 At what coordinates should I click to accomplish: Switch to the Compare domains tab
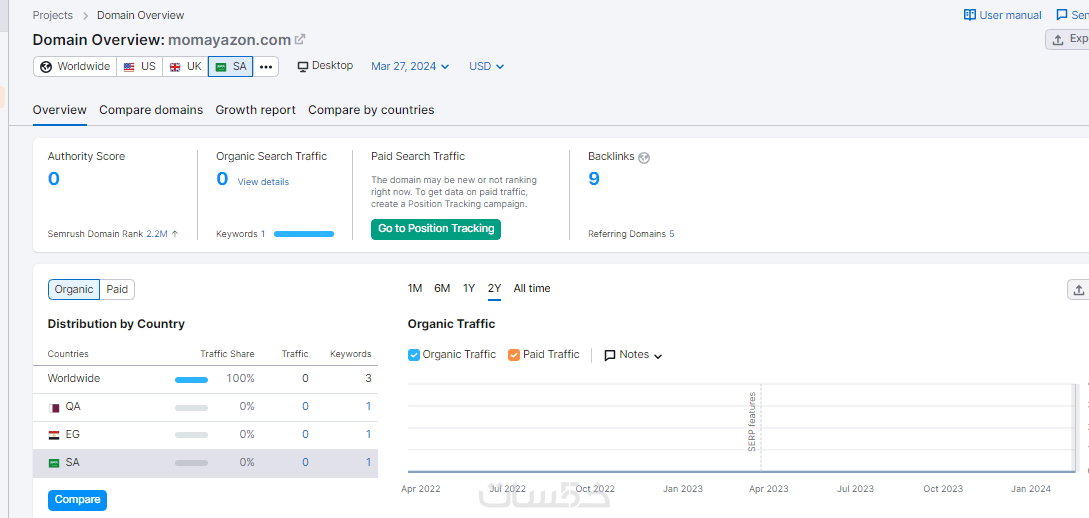151,110
